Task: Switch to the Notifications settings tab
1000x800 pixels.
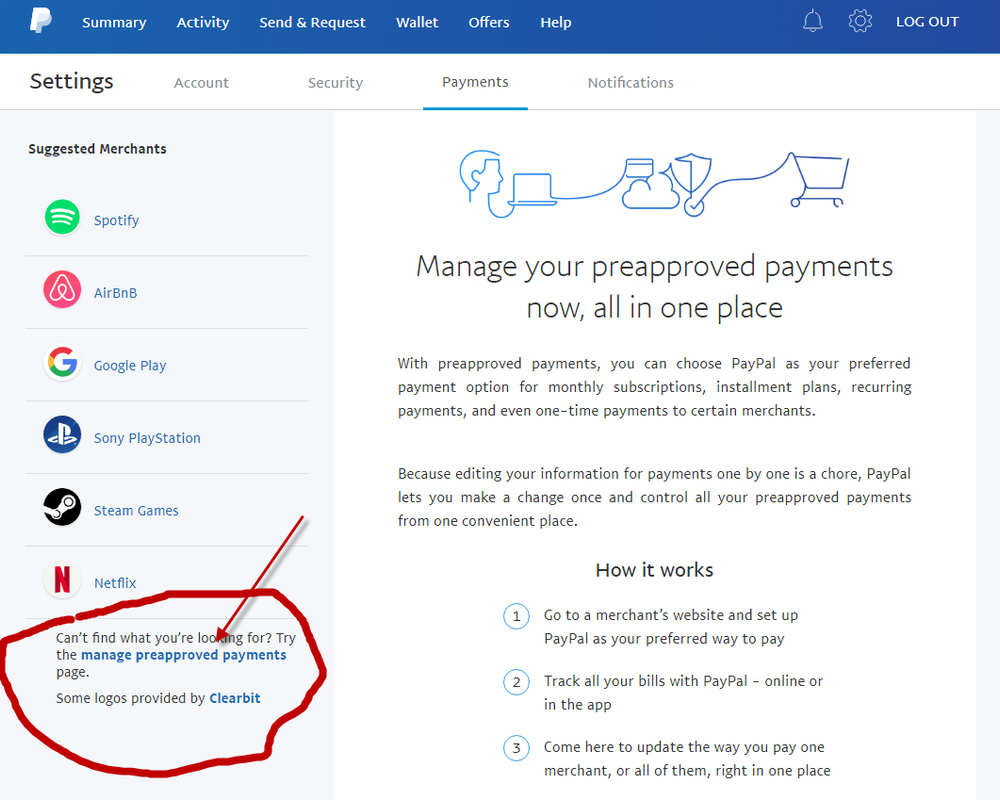Action: click(631, 82)
